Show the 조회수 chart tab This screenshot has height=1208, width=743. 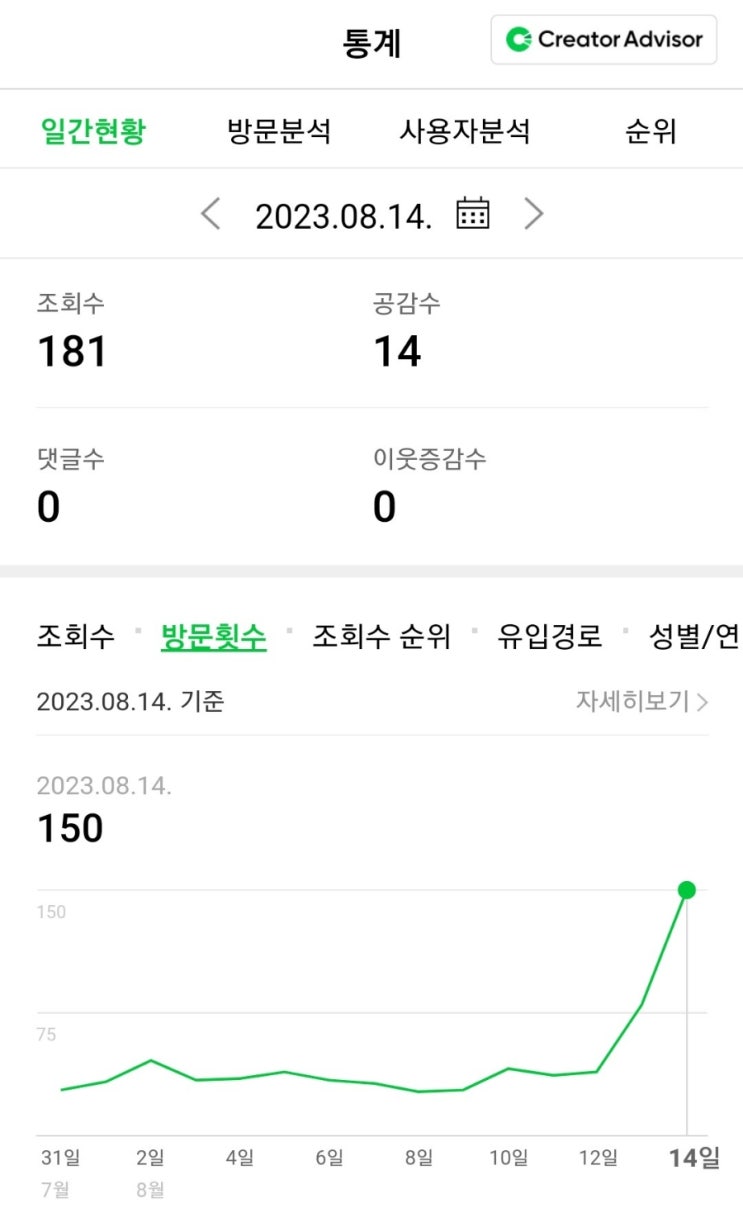(x=76, y=637)
